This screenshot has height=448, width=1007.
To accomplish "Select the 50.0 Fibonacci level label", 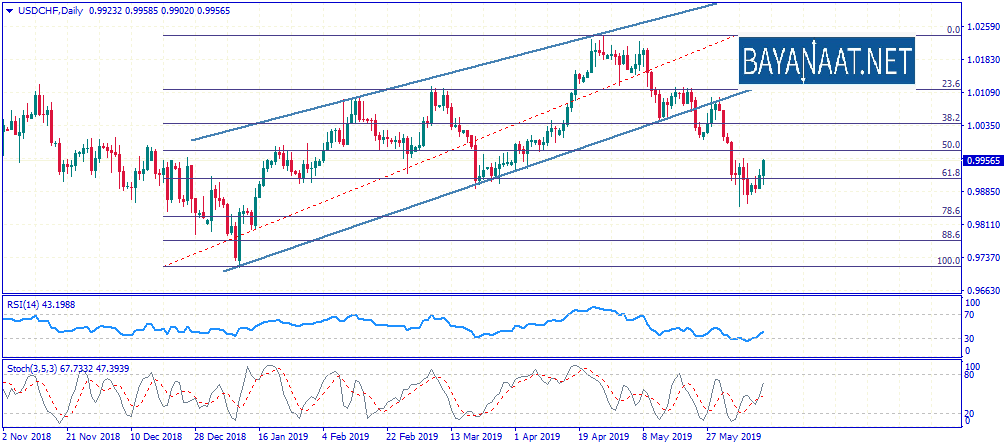I will pos(951,145).
